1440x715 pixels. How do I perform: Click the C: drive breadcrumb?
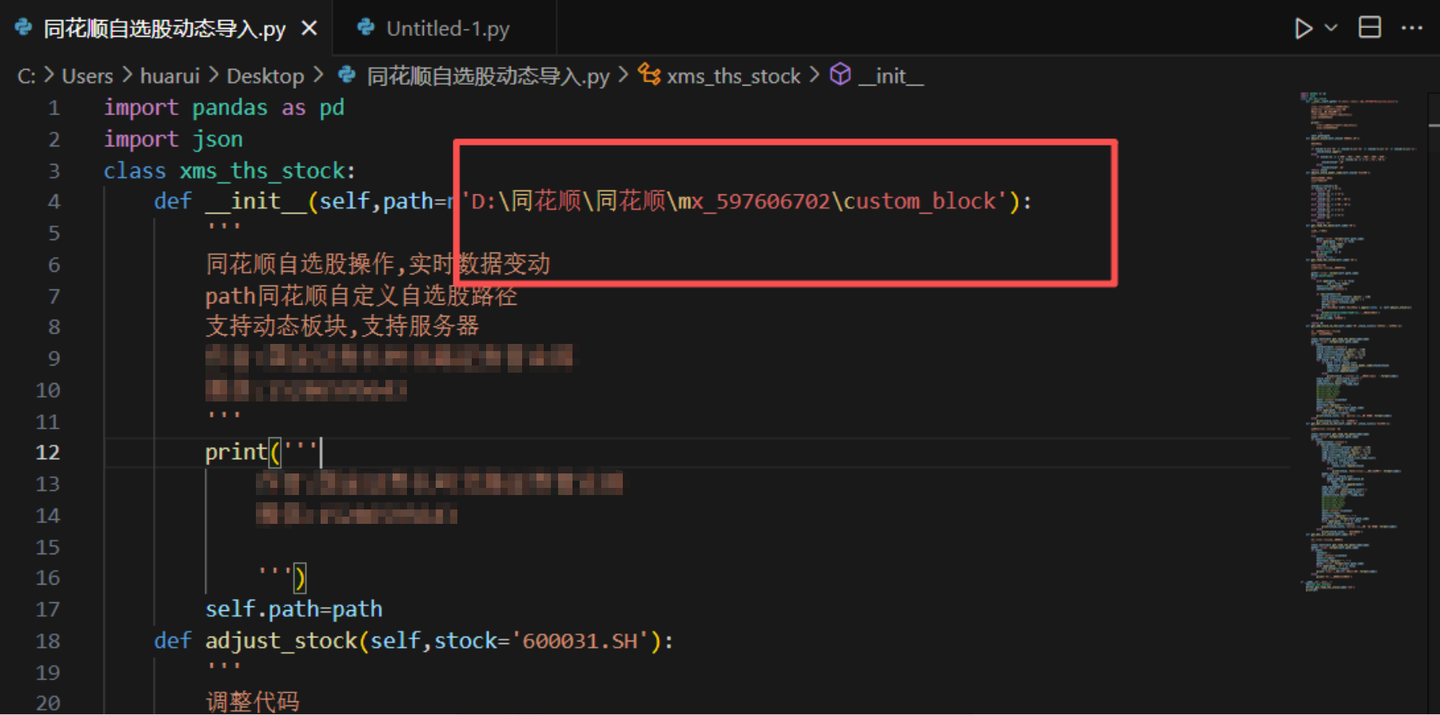27,76
